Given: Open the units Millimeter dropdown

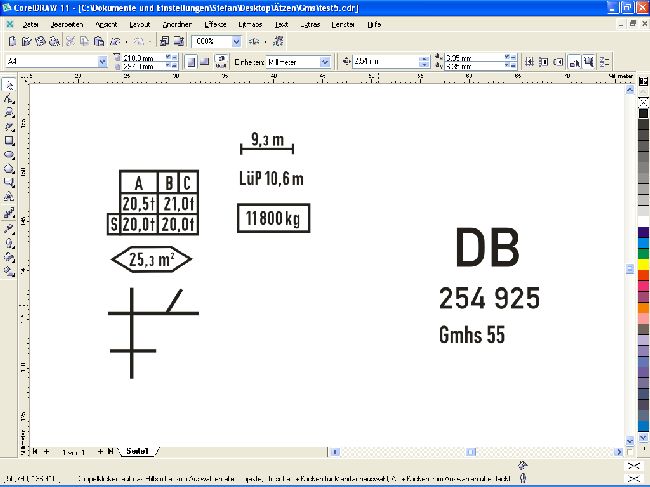Looking at the screenshot, I should pyautogui.click(x=324, y=62).
